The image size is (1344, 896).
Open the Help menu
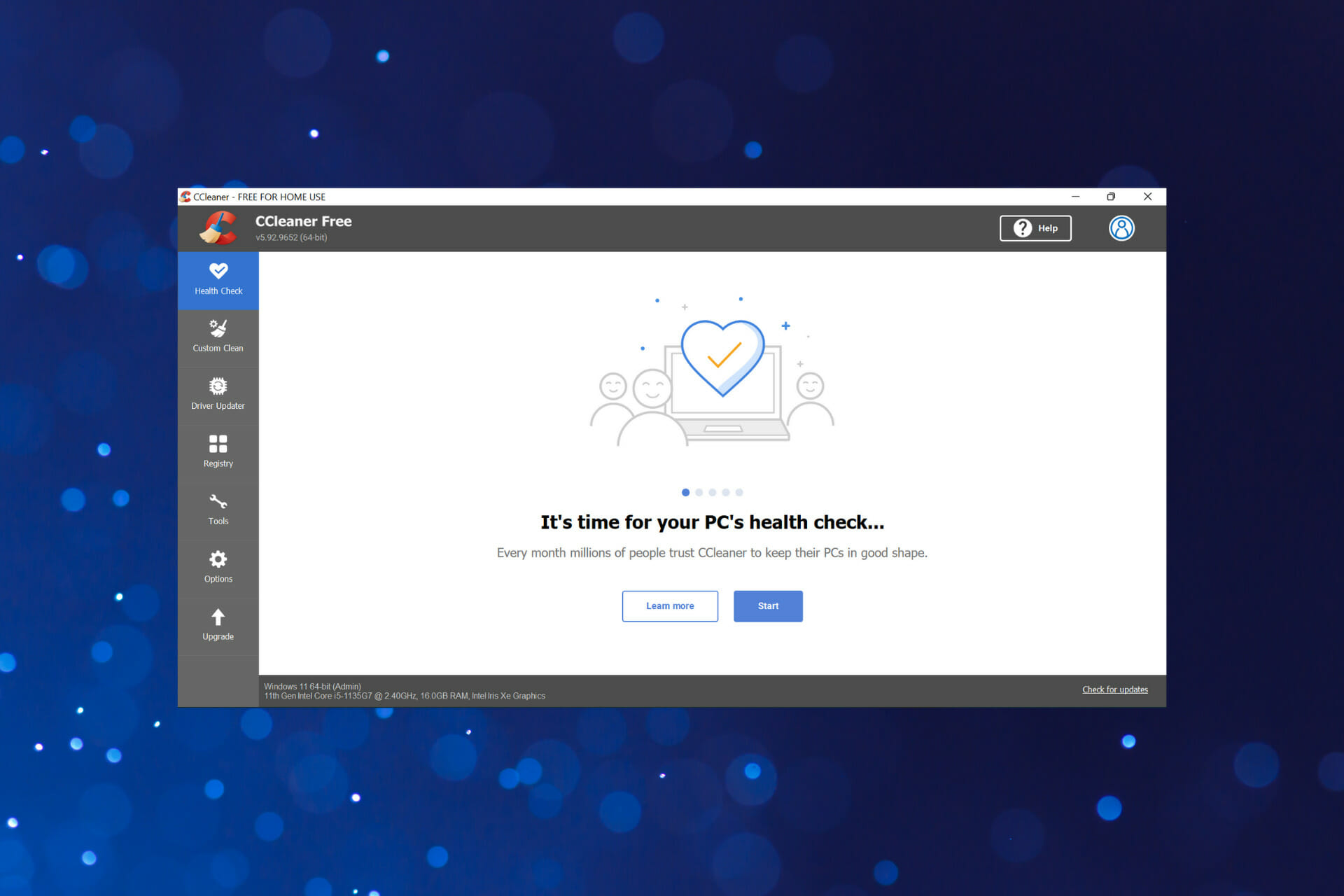click(x=1037, y=228)
